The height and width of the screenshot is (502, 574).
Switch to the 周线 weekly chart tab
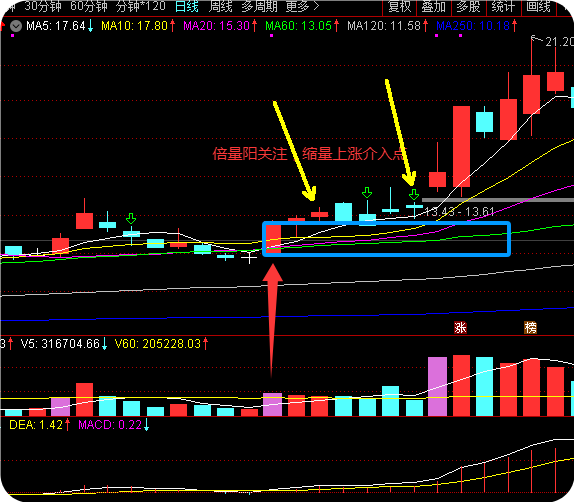(x=220, y=6)
